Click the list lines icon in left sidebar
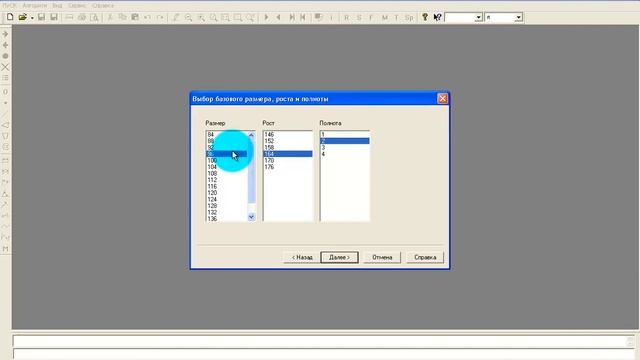 point(5,78)
